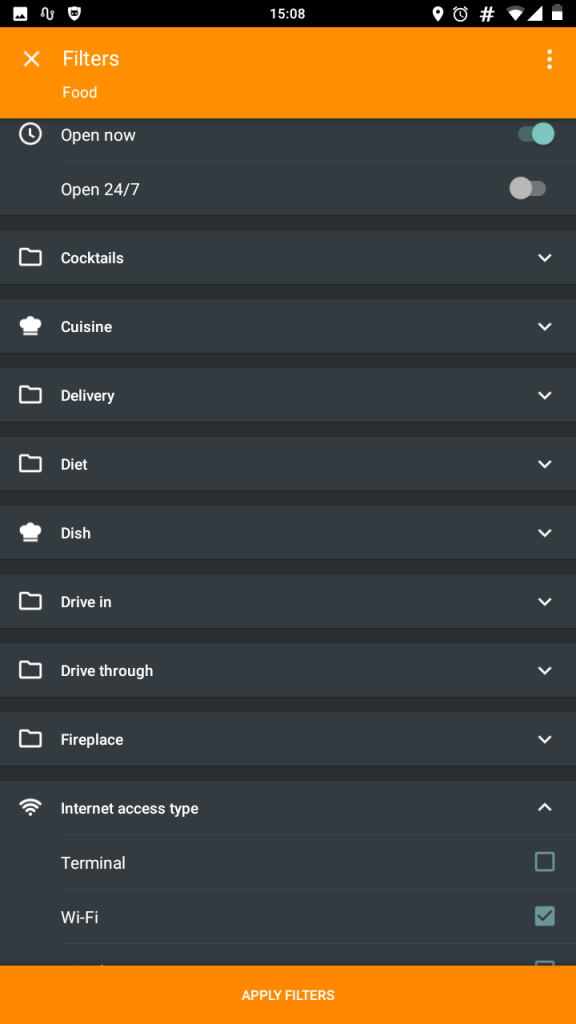Expand the Drive through chevron
Image resolution: width=576 pixels, height=1024 pixels.
(545, 670)
